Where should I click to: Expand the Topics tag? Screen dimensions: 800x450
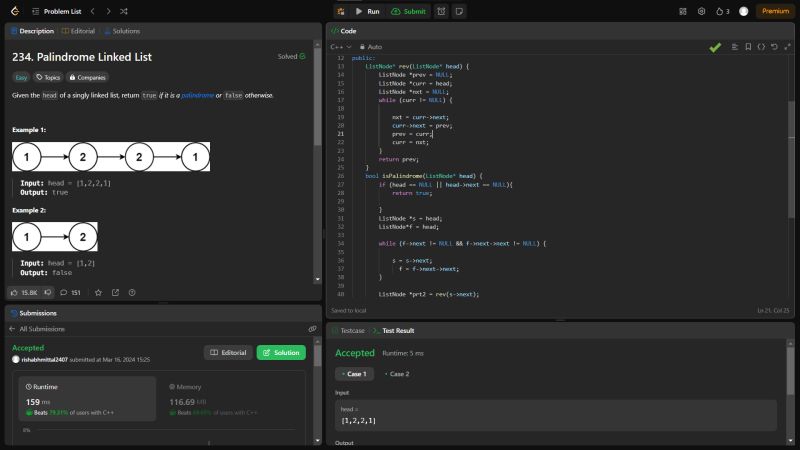tap(48, 78)
